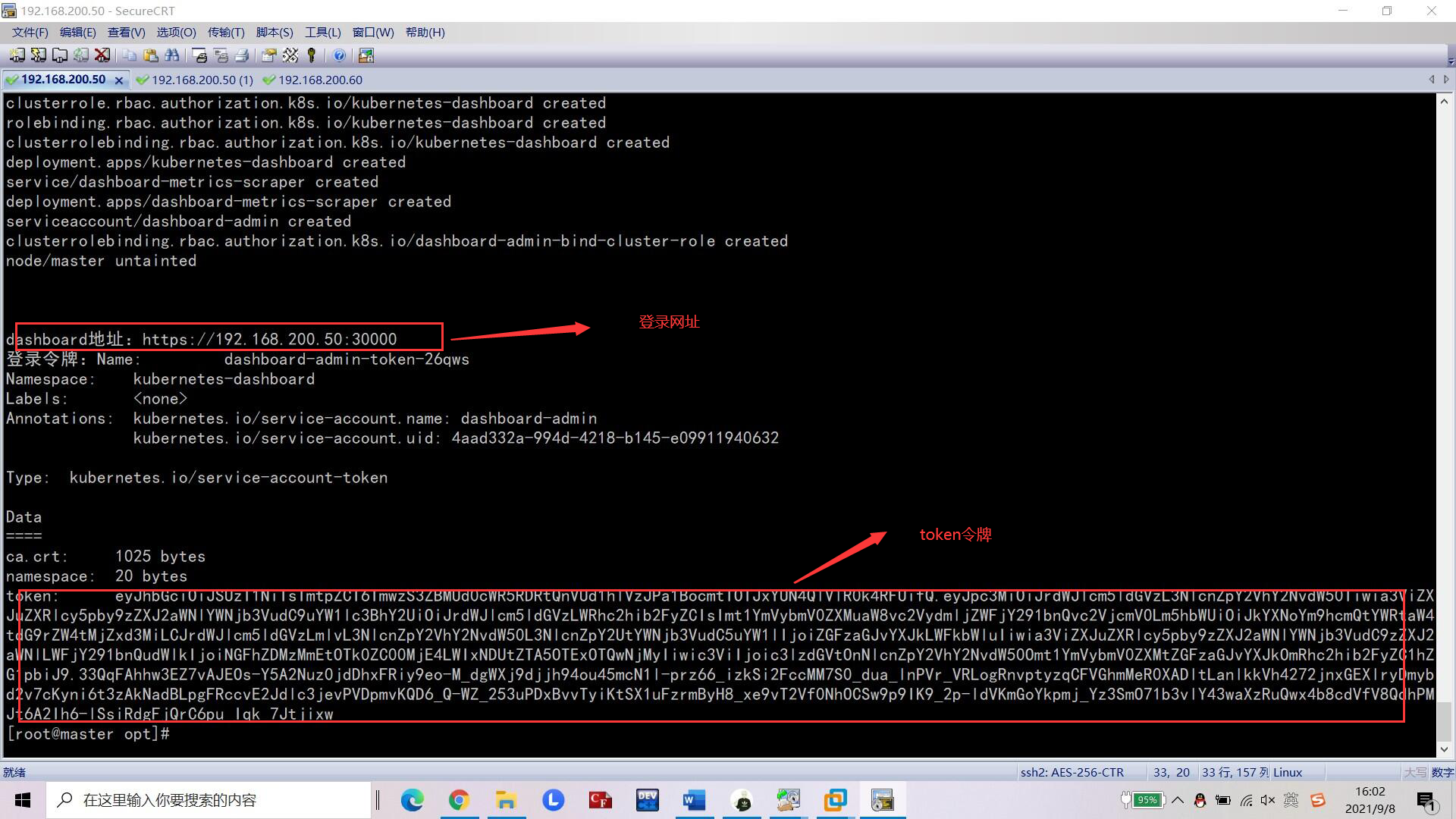Click the Help question mark icon
Image resolution: width=1456 pixels, height=819 pixels.
pyautogui.click(x=340, y=55)
